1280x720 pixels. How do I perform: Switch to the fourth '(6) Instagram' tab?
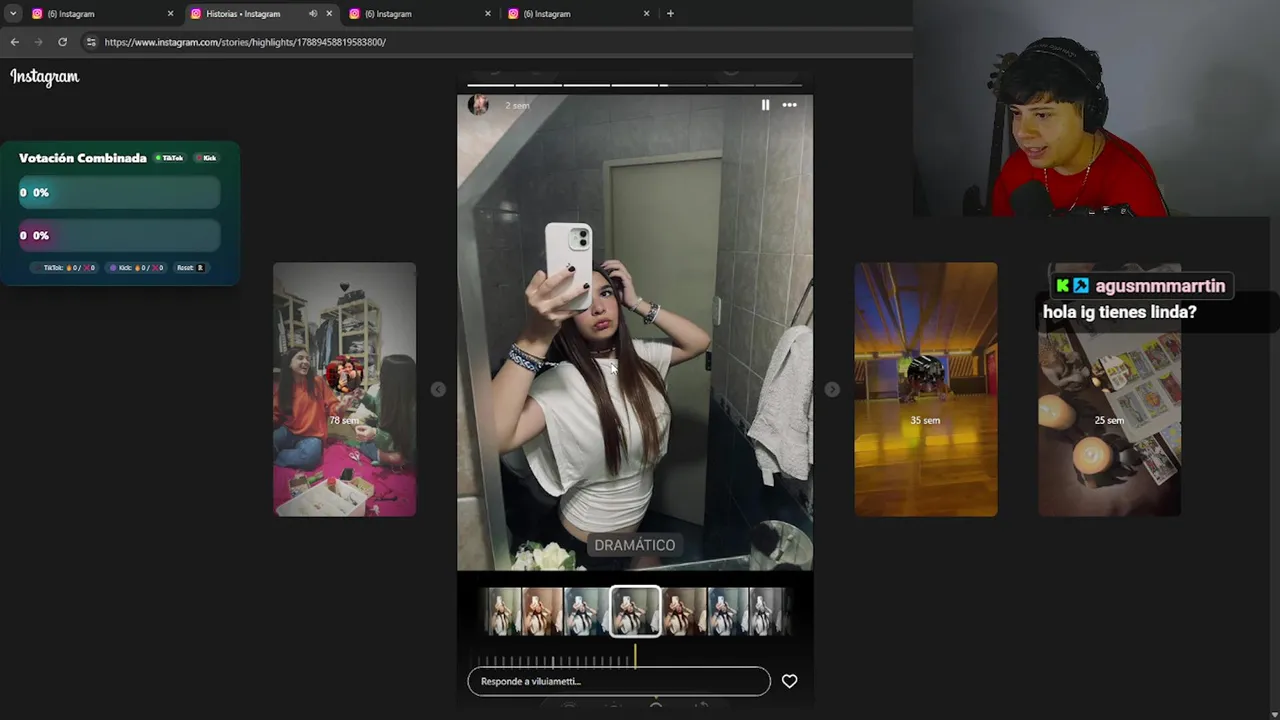[x=577, y=14]
